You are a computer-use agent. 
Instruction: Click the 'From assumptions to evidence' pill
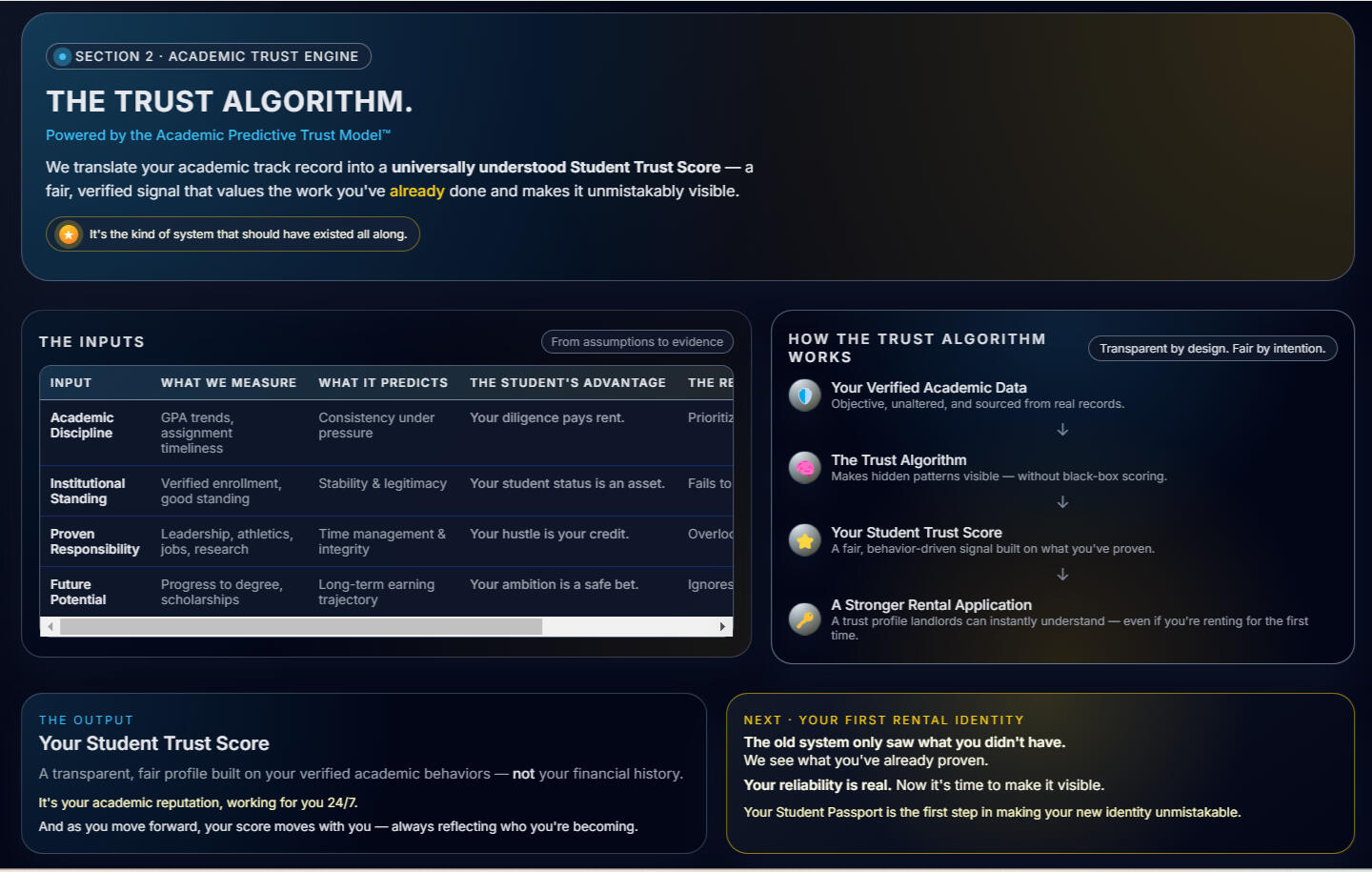point(636,342)
